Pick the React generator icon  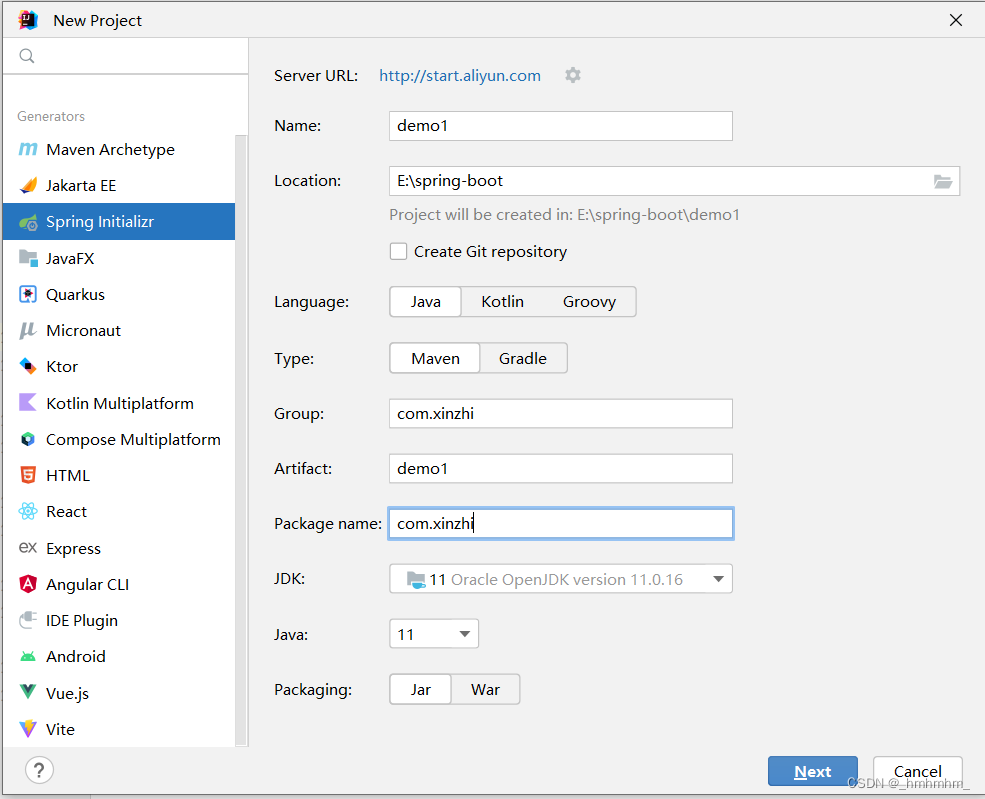[x=28, y=511]
